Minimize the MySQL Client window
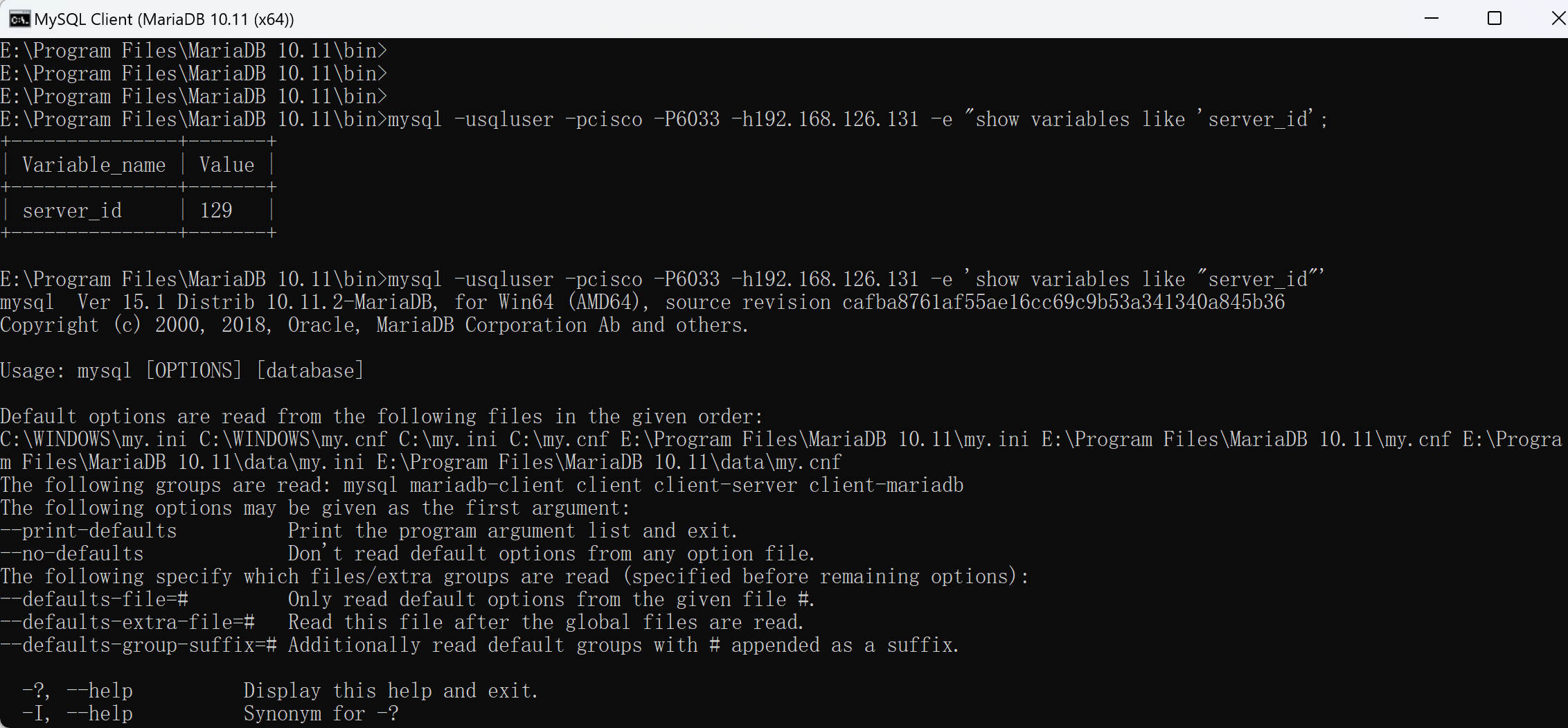The height and width of the screenshot is (728, 1568). (1432, 19)
